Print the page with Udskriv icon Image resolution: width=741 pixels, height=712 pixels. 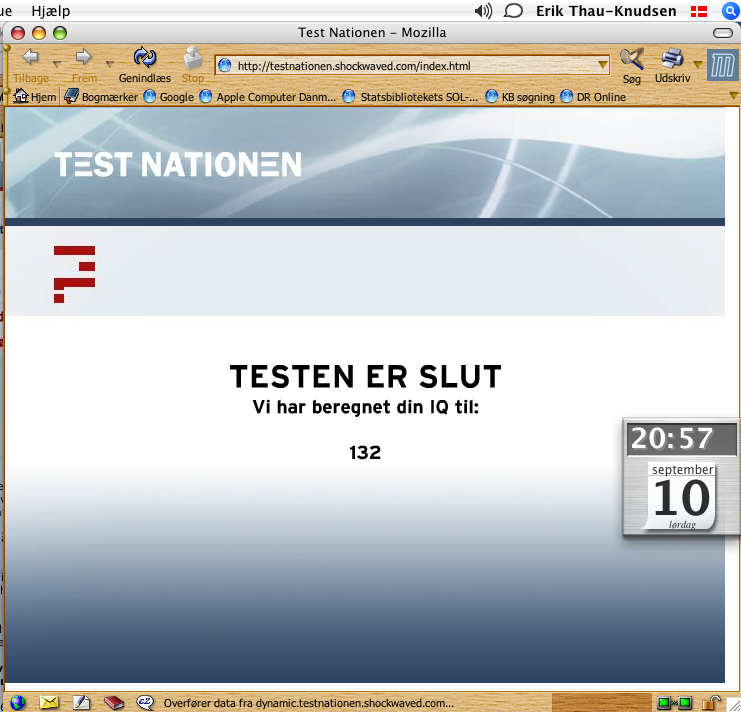coord(672,59)
